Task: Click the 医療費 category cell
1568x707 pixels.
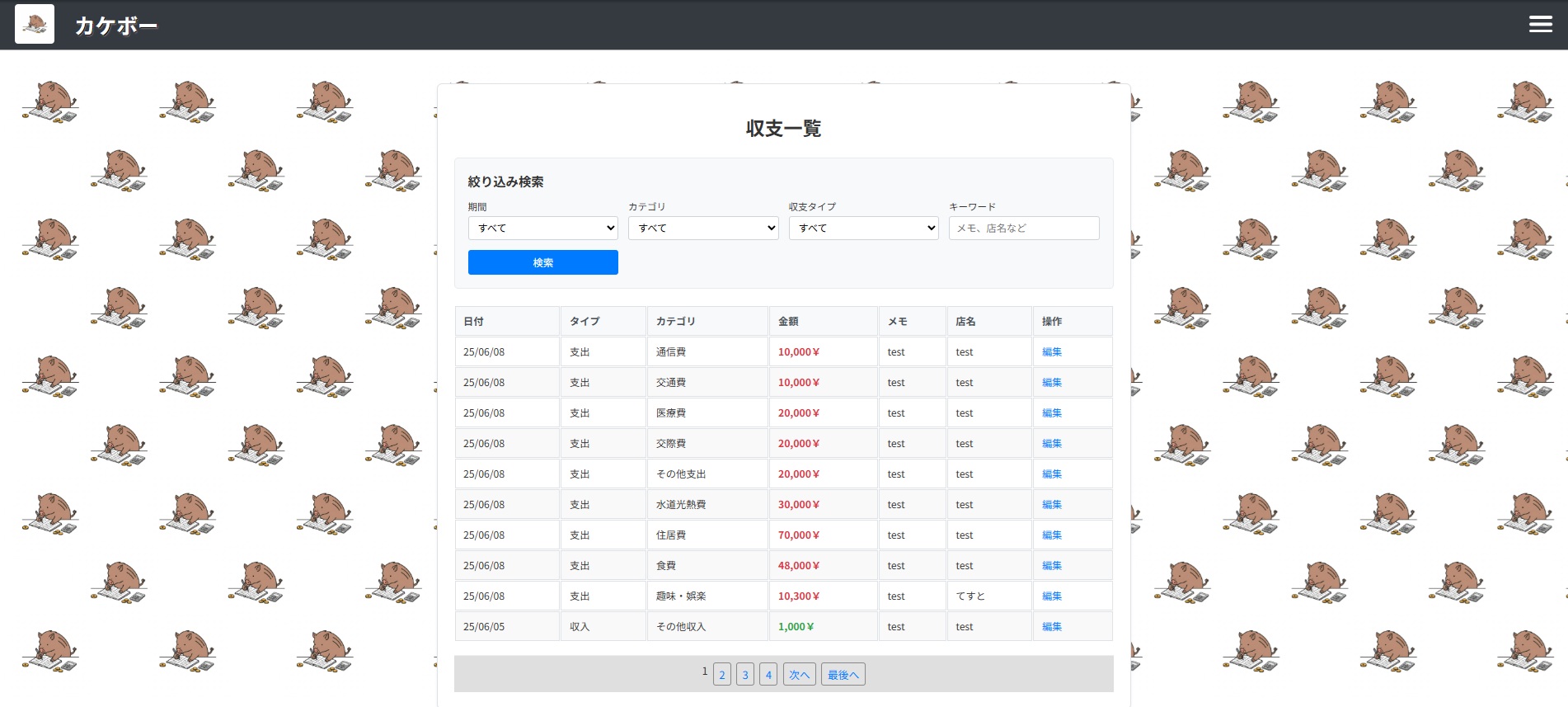Action: (707, 413)
